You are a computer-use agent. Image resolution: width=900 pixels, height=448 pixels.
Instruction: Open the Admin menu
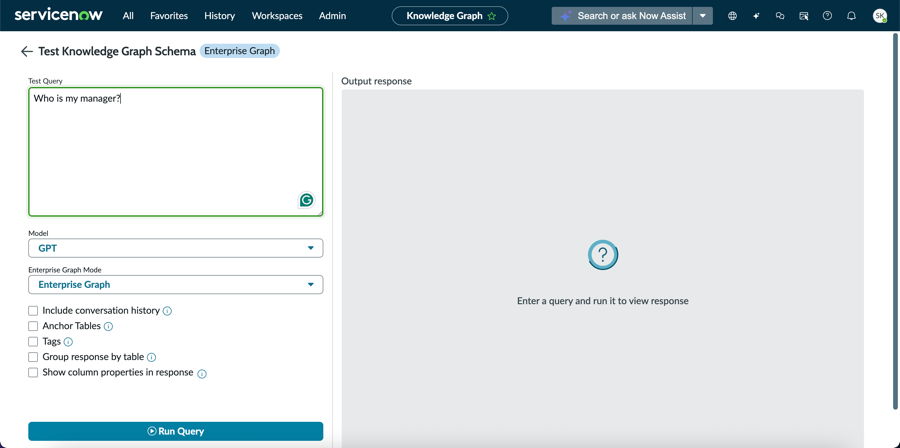point(332,16)
